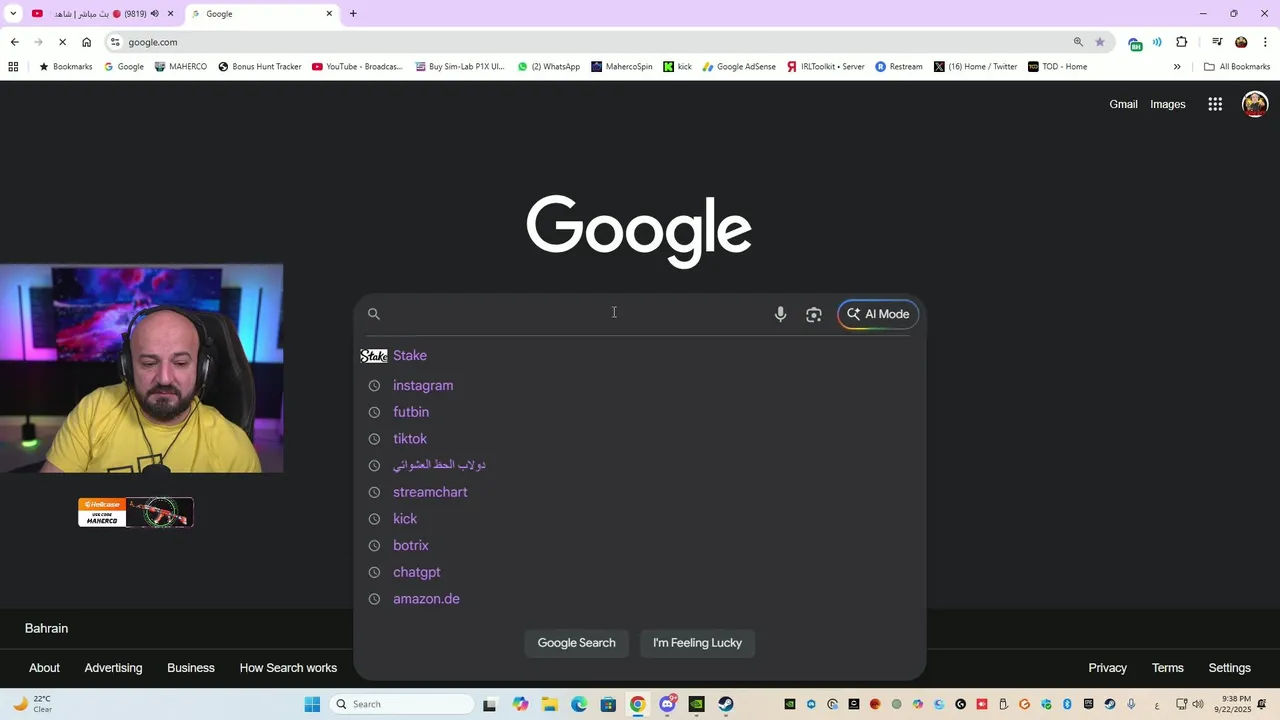Select the Arabic text search suggestion
1280x720 pixels.
pyautogui.click(x=640, y=466)
